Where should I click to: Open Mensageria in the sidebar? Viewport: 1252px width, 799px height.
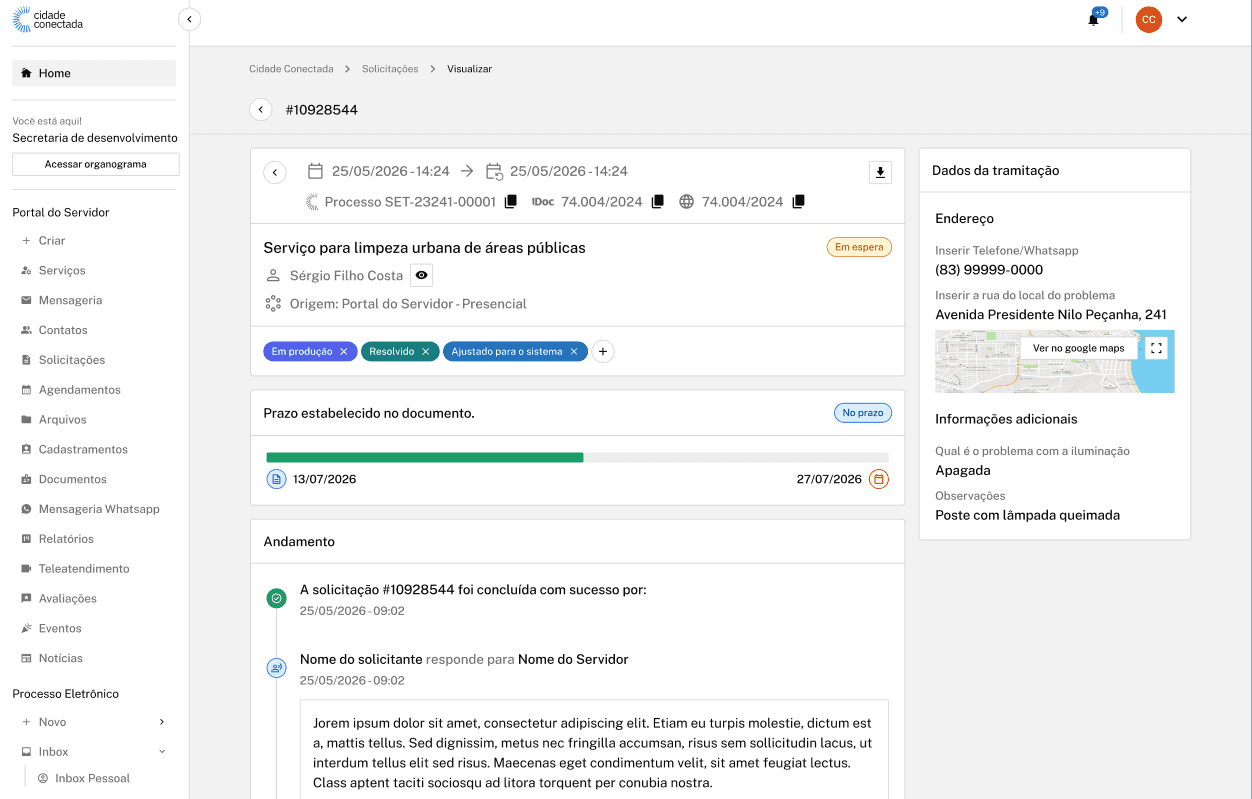point(70,301)
